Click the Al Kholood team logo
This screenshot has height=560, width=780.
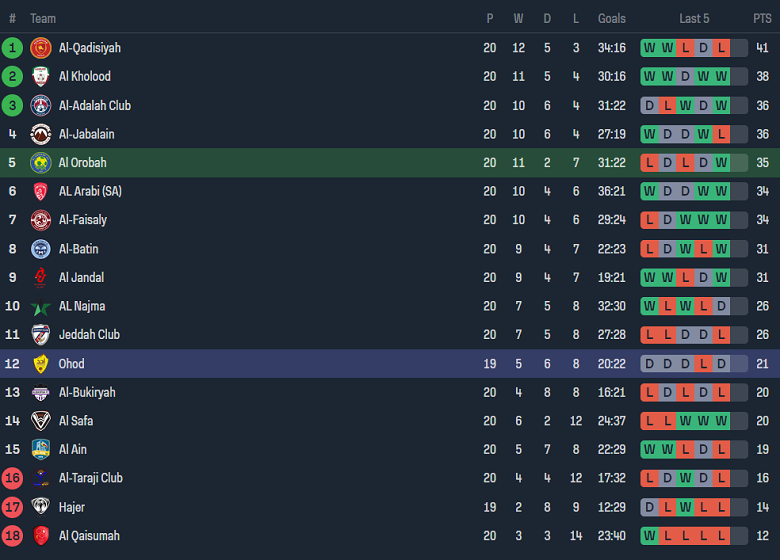tap(41, 77)
